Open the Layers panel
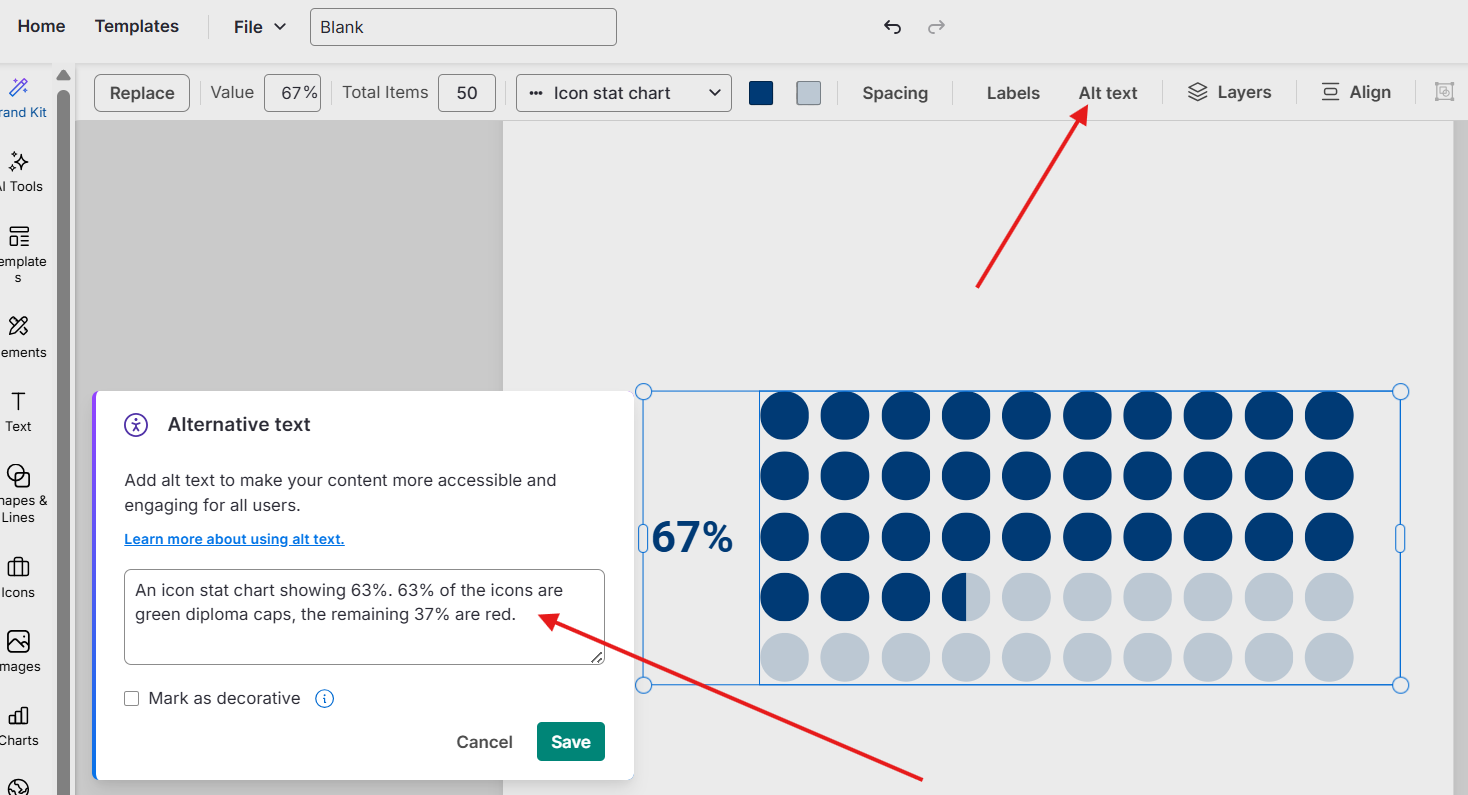The width and height of the screenshot is (1468, 795). click(x=1229, y=92)
